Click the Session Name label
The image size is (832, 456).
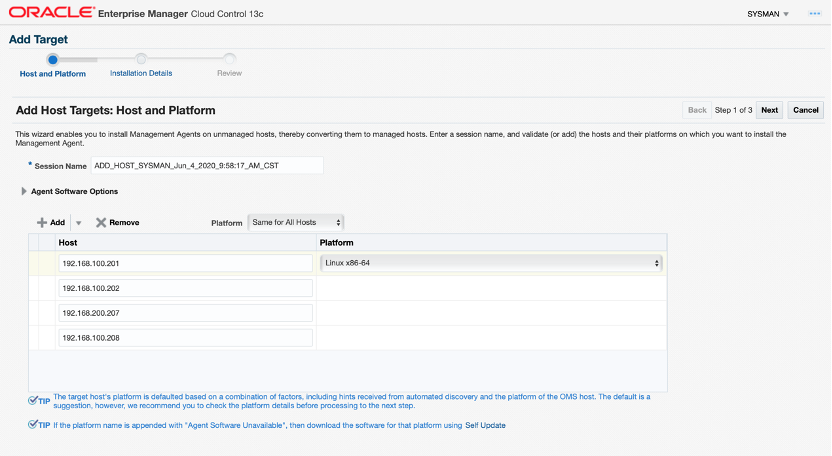pos(60,166)
